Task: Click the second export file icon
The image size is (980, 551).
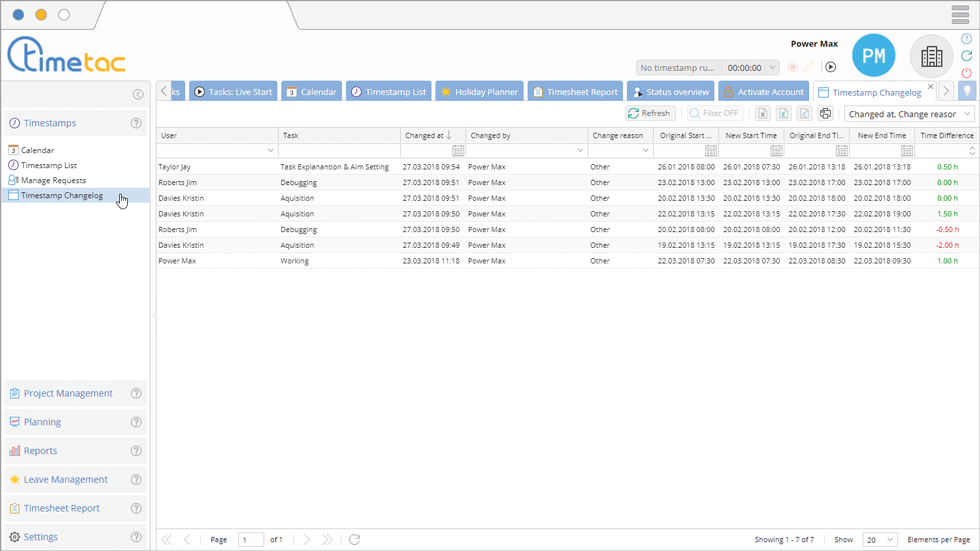Action: point(784,113)
